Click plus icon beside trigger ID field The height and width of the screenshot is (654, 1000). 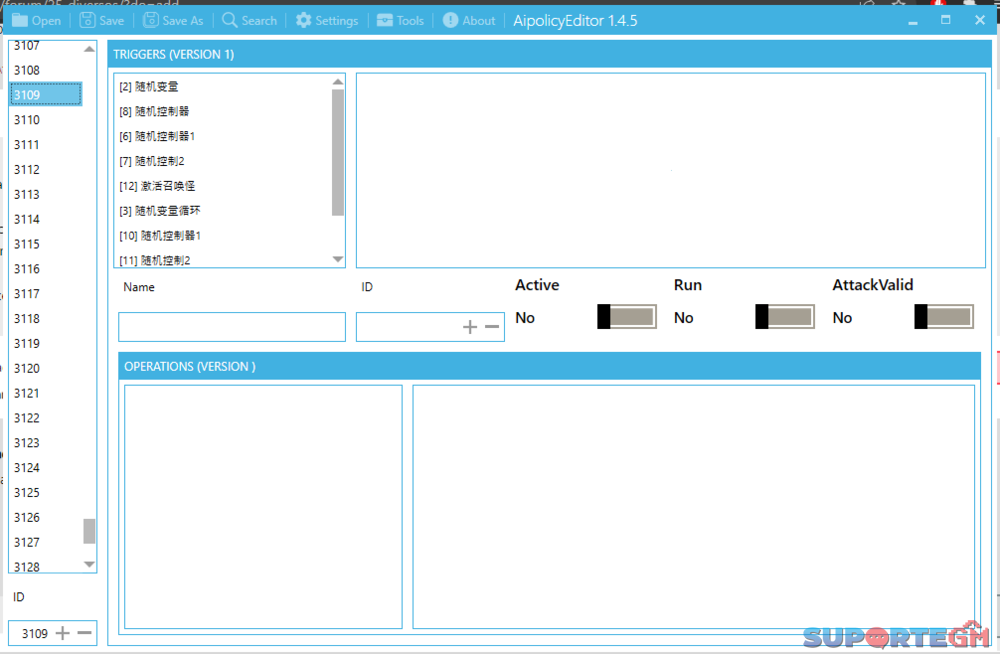(x=470, y=327)
